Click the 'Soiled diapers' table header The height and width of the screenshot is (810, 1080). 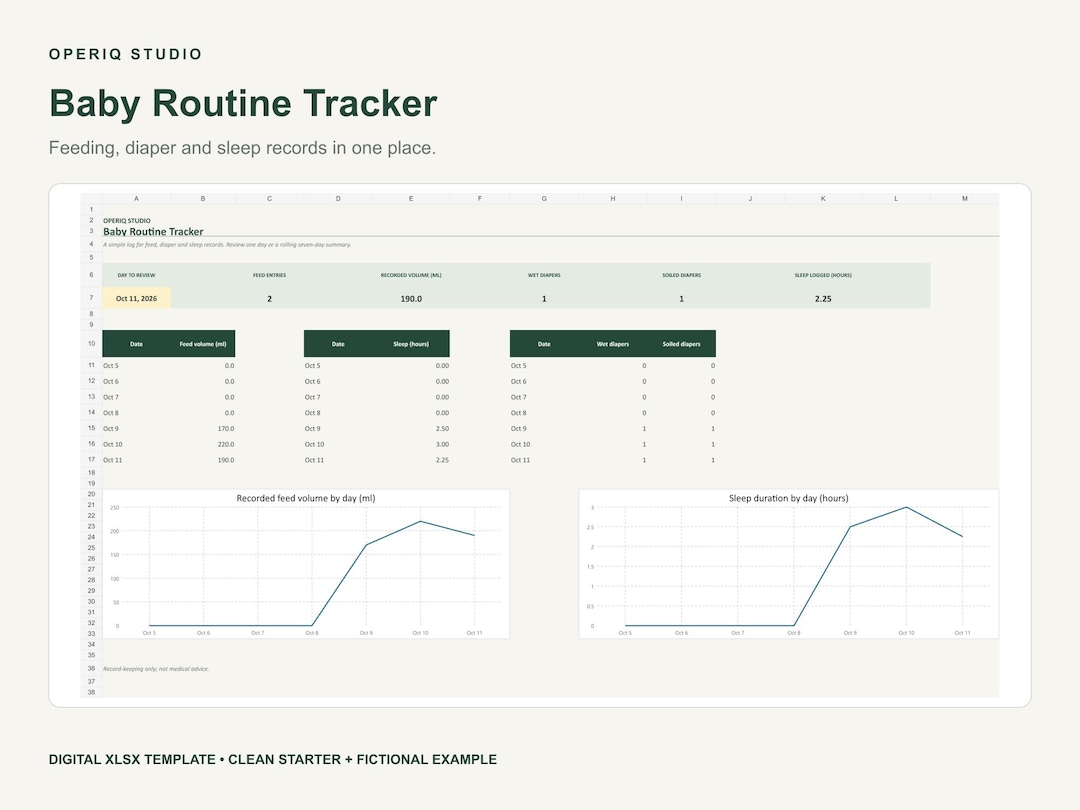tap(682, 344)
